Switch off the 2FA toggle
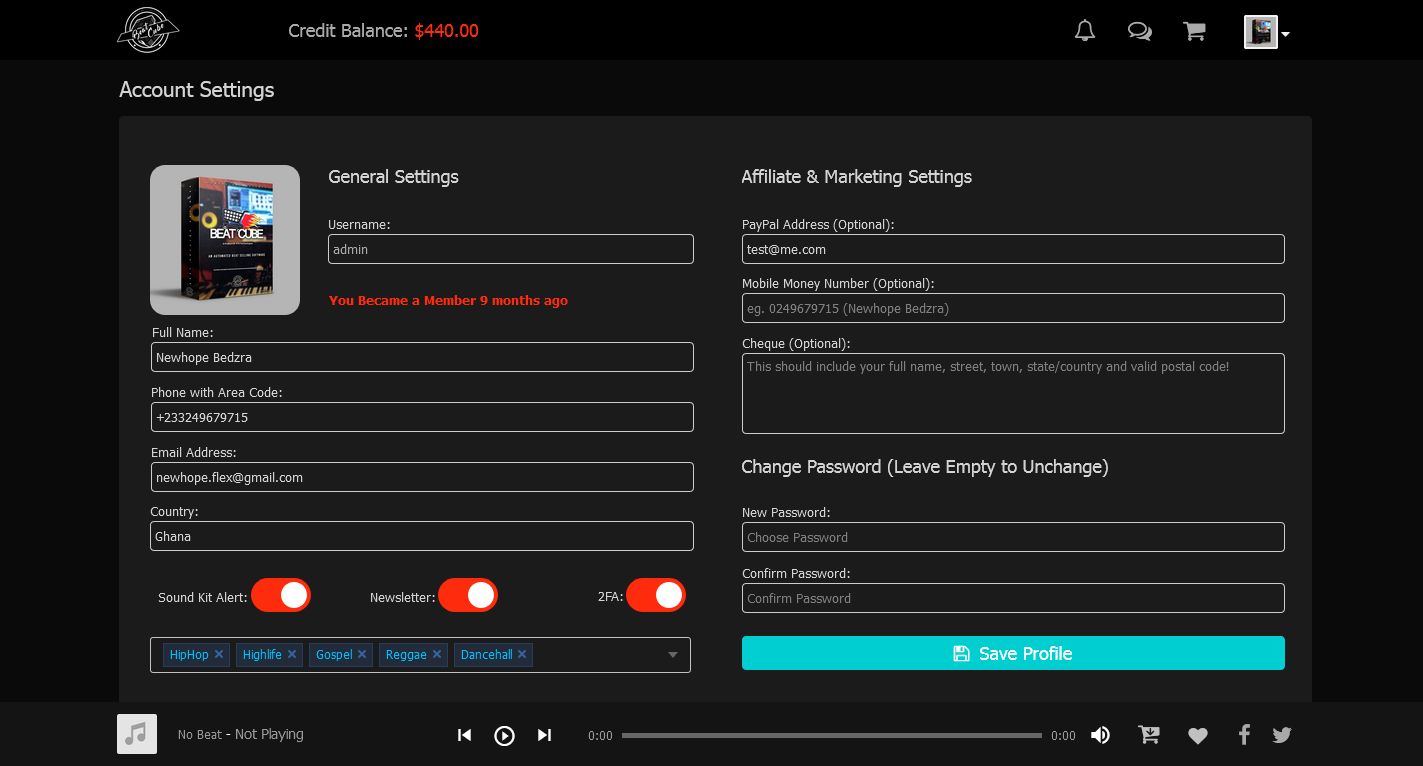Image resolution: width=1423 pixels, height=766 pixels. (x=656, y=595)
